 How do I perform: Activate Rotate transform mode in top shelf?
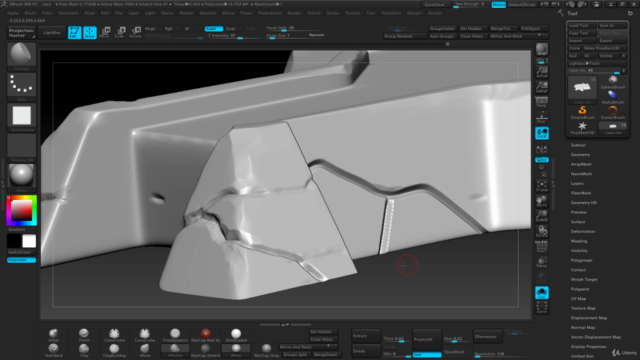click(135, 32)
